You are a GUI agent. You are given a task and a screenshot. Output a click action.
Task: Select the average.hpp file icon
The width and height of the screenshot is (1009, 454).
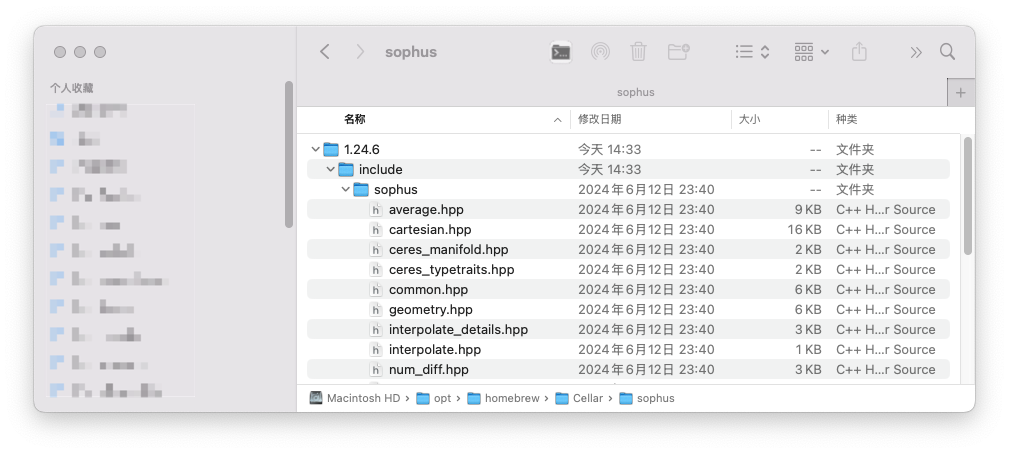376,210
